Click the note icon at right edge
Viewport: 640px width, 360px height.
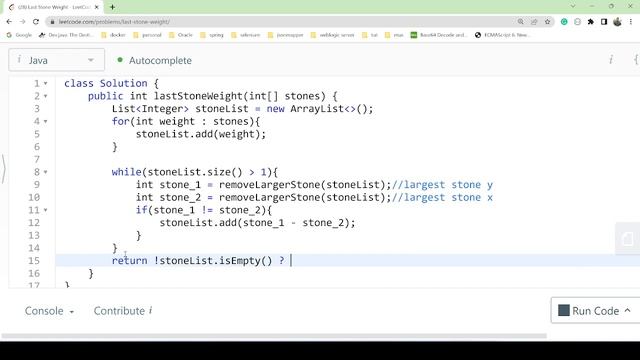627,239
